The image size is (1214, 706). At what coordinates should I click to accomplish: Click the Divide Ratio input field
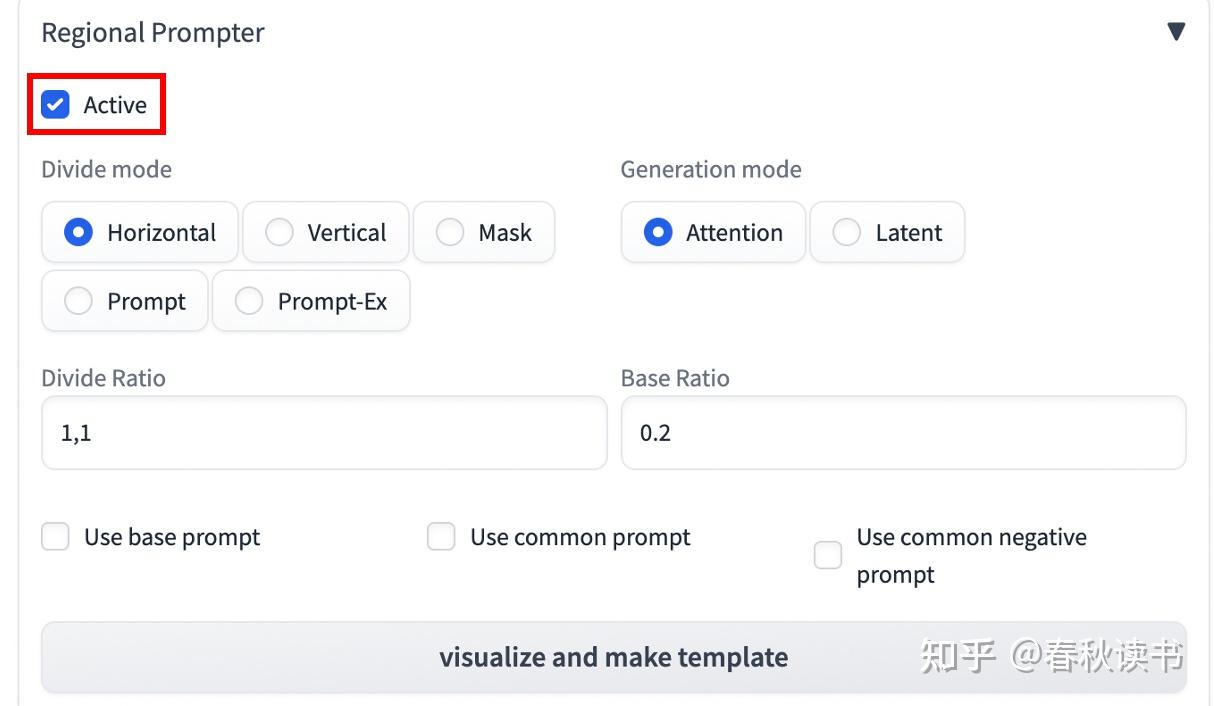coord(323,433)
